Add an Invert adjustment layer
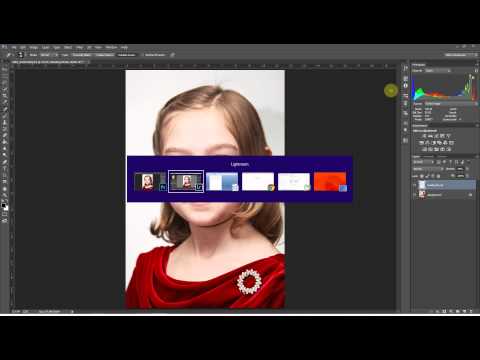The height and width of the screenshot is (360, 480). [x=424, y=149]
